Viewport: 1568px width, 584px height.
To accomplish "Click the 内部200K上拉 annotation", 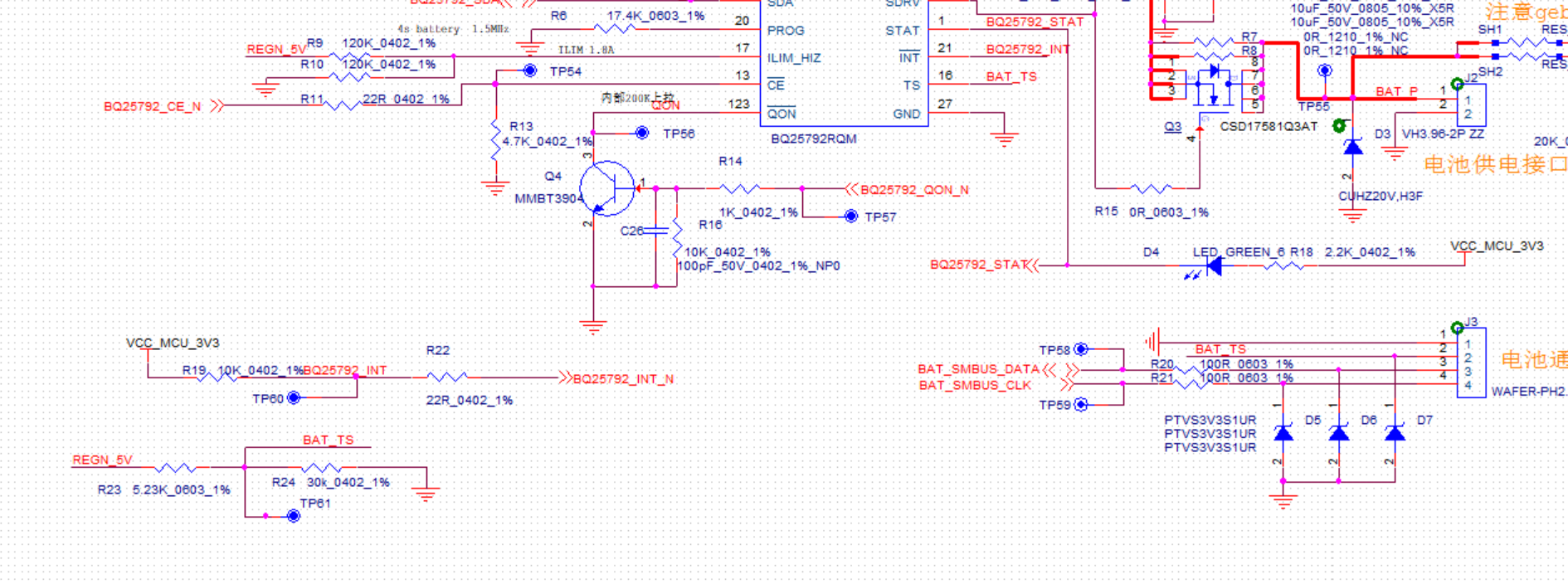I will (x=638, y=97).
